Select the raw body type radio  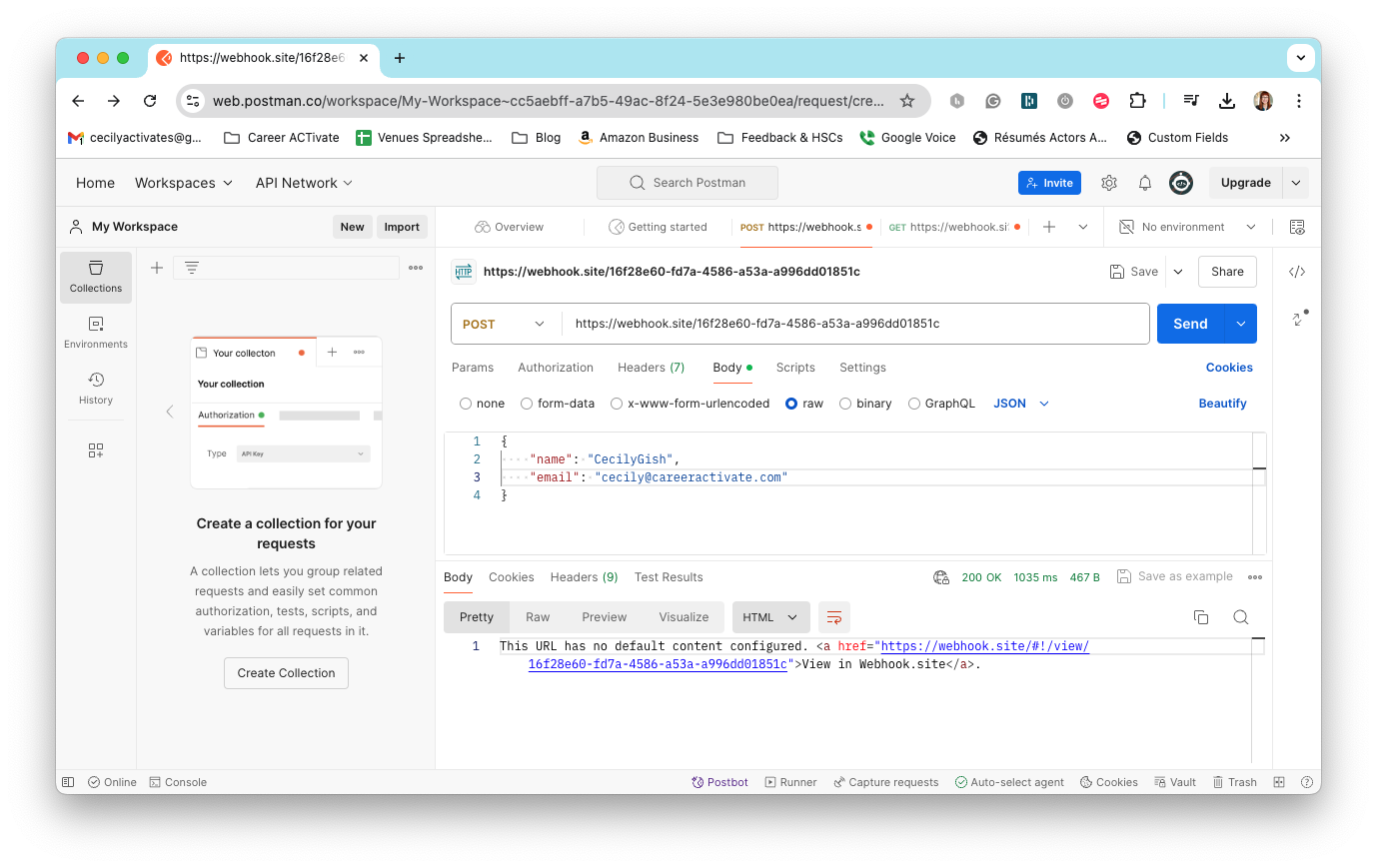pyautogui.click(x=791, y=404)
